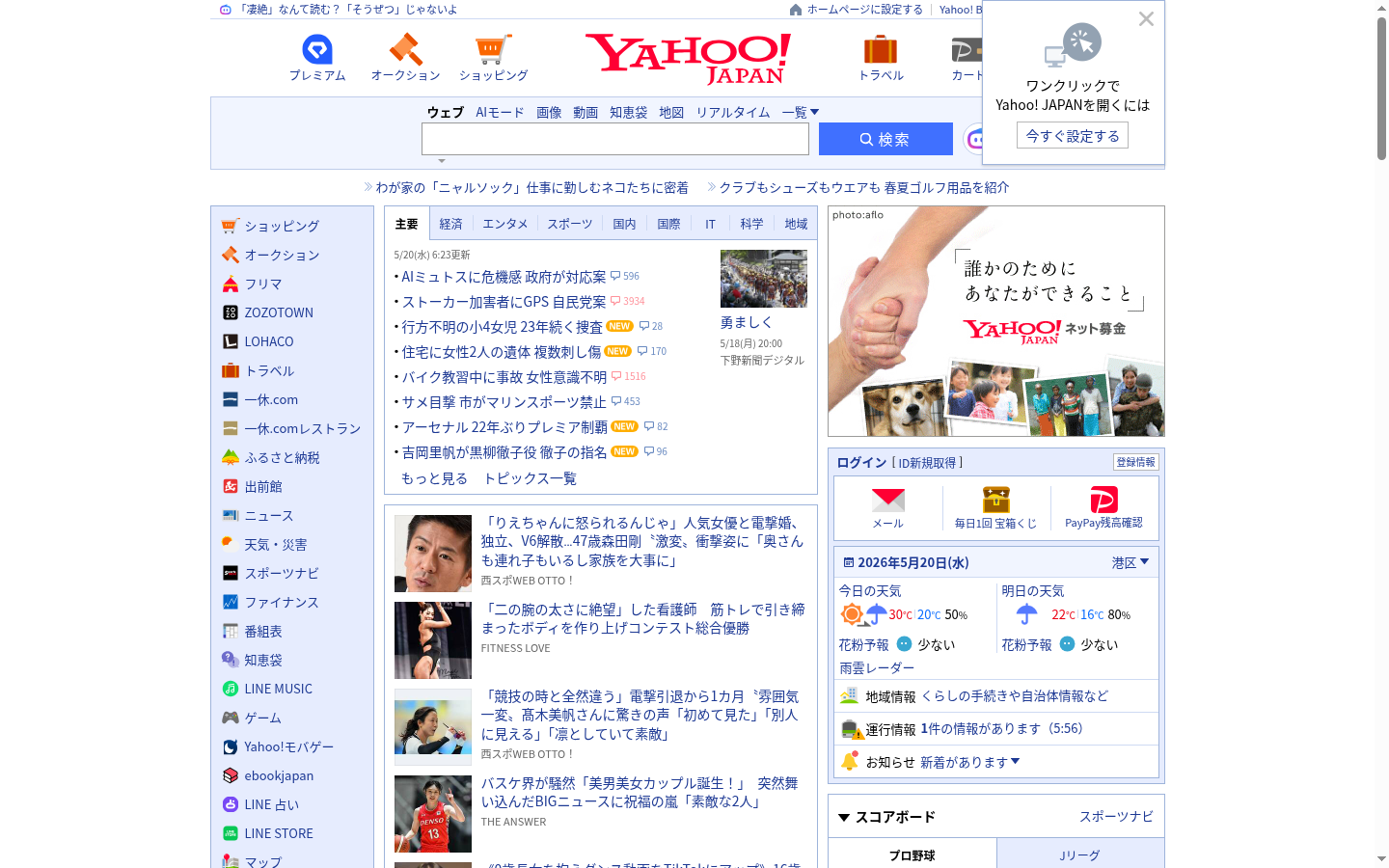
Task: Switch to AIモード search tab
Action: pyautogui.click(x=500, y=112)
